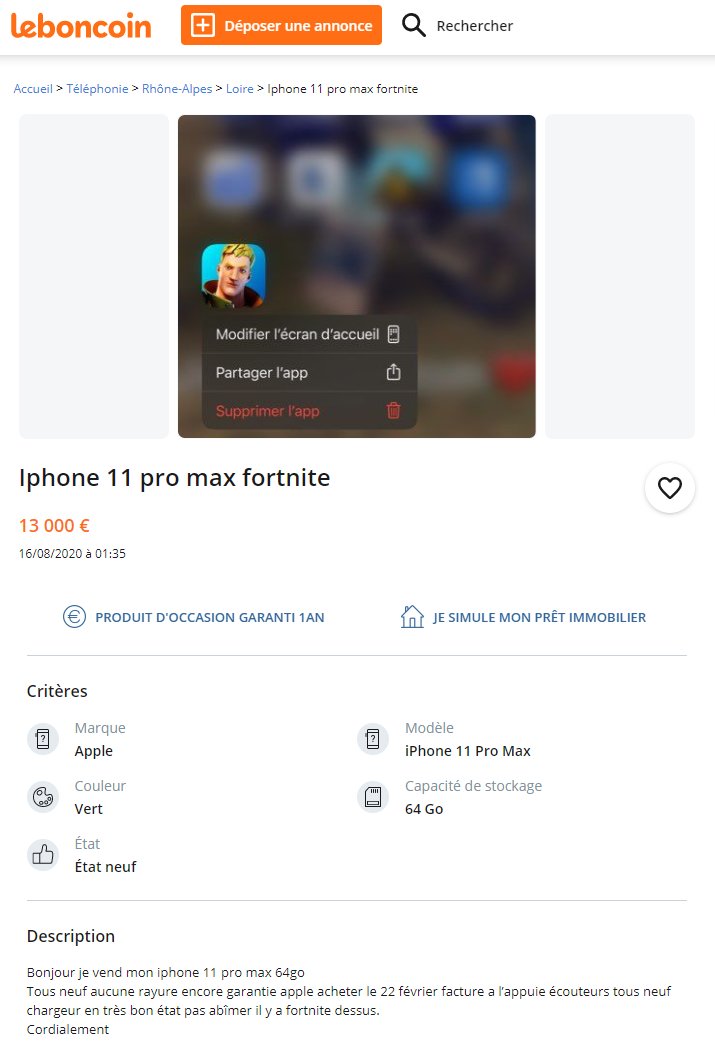Click the plus icon in Déposer une annonce
The image size is (715, 1049).
pos(203,25)
